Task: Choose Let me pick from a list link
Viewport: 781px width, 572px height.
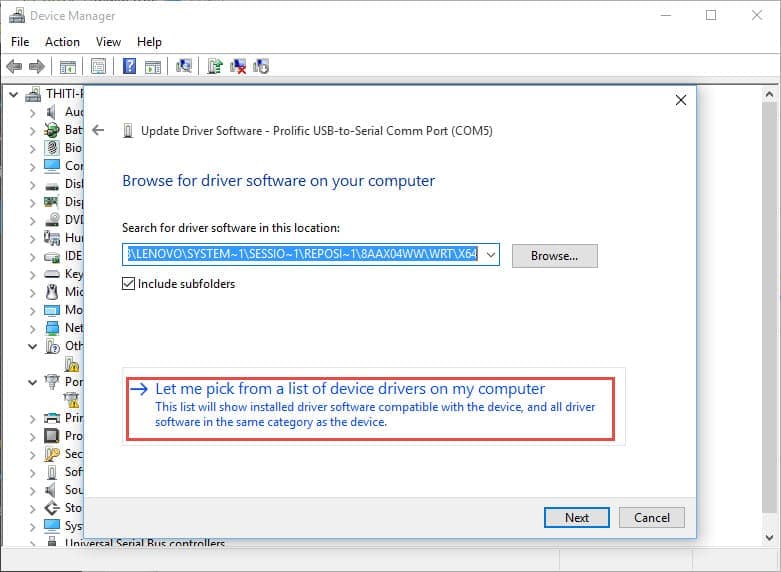Action: pos(350,389)
